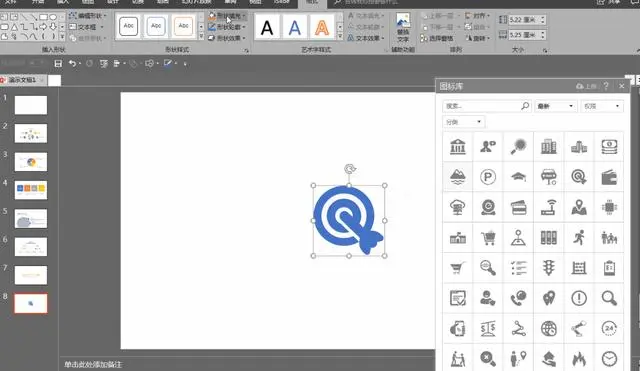Open the 对齐 align dropdown
The height and width of the screenshot is (371, 640).
(477, 16)
